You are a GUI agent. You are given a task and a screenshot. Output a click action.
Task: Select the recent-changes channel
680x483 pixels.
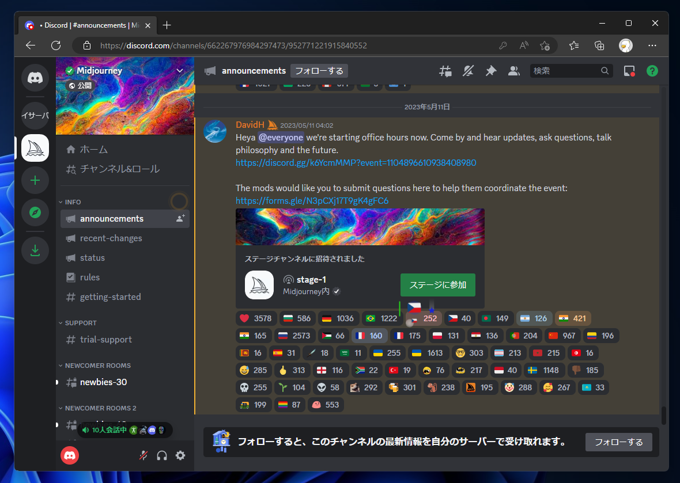[x=125, y=238]
